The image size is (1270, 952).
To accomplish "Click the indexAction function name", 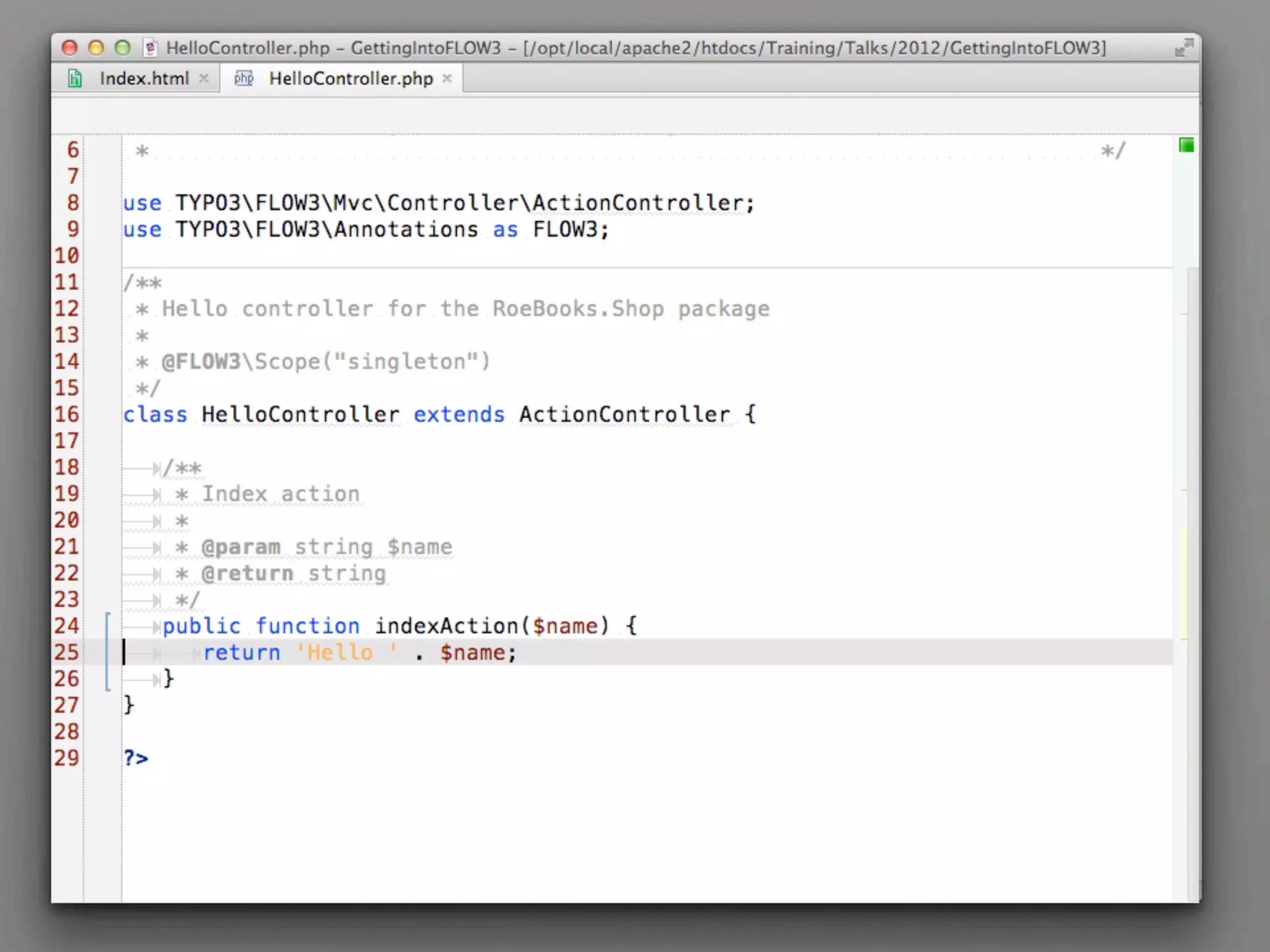I will [x=446, y=626].
